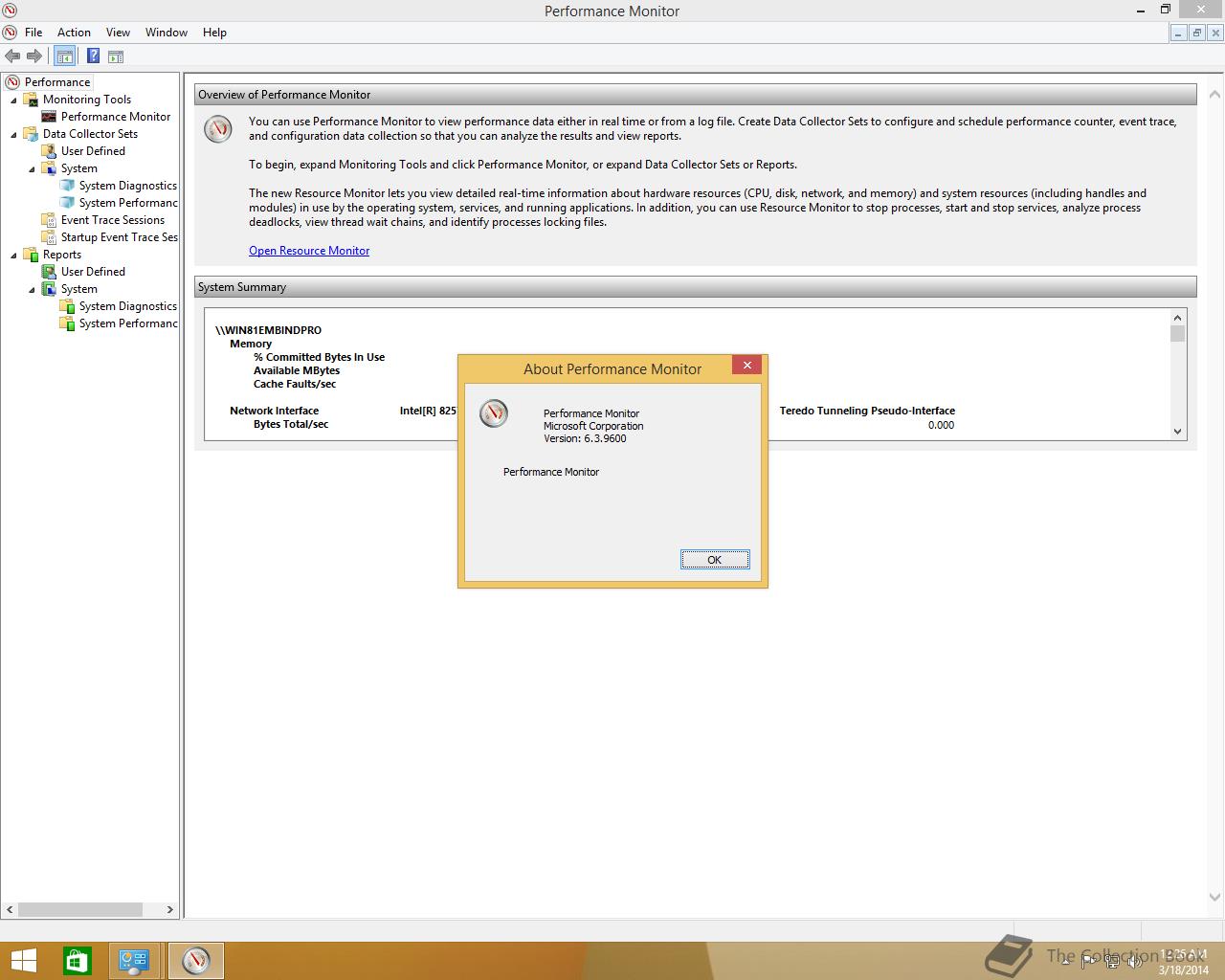Click the Show/Hide Console Tree toolbar icon
1225x980 pixels.
(x=64, y=56)
